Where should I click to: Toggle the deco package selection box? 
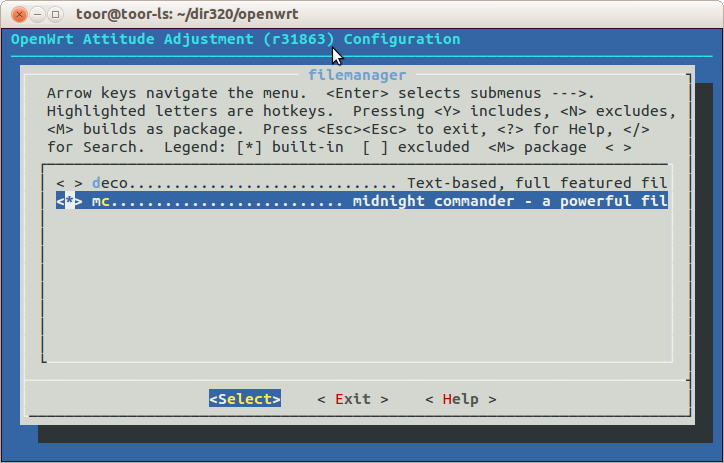click(x=69, y=183)
